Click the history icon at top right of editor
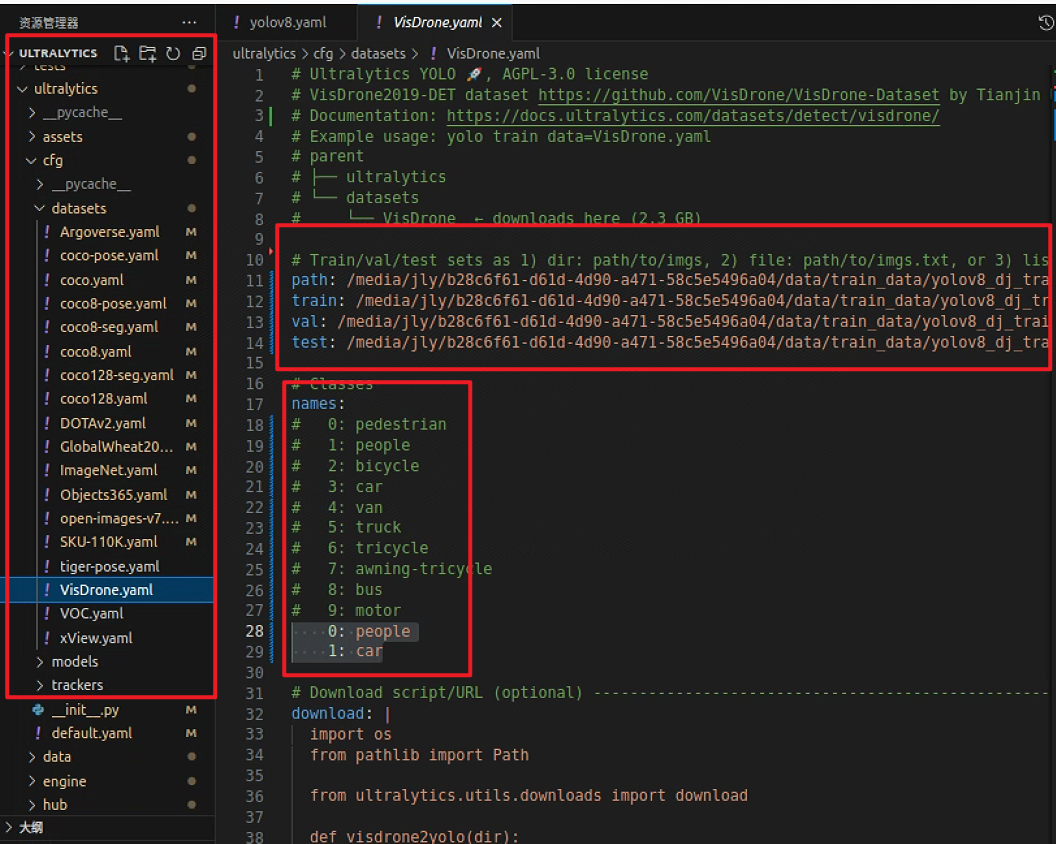This screenshot has width=1056, height=844. click(1046, 22)
